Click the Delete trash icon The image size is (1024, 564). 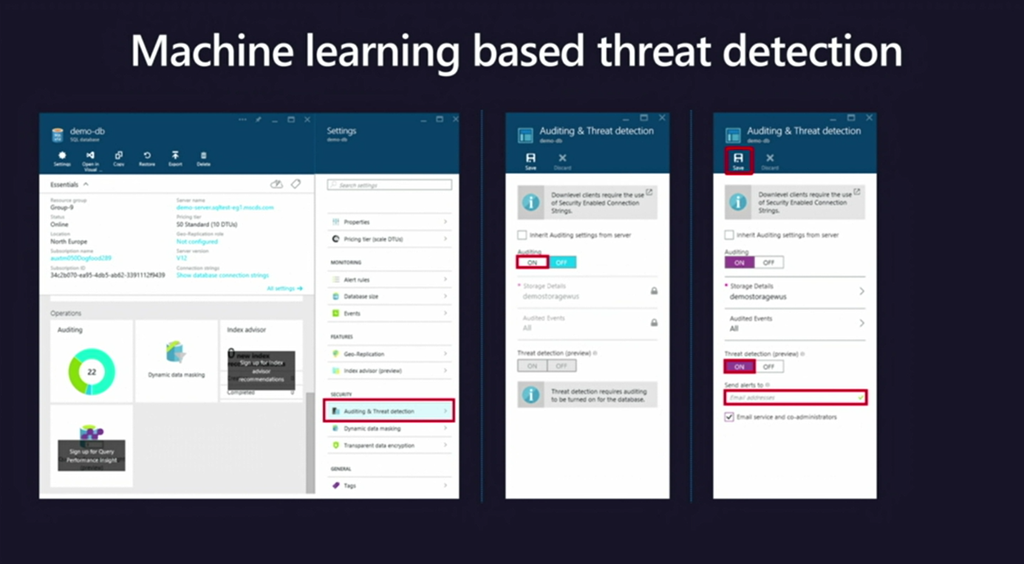204,159
